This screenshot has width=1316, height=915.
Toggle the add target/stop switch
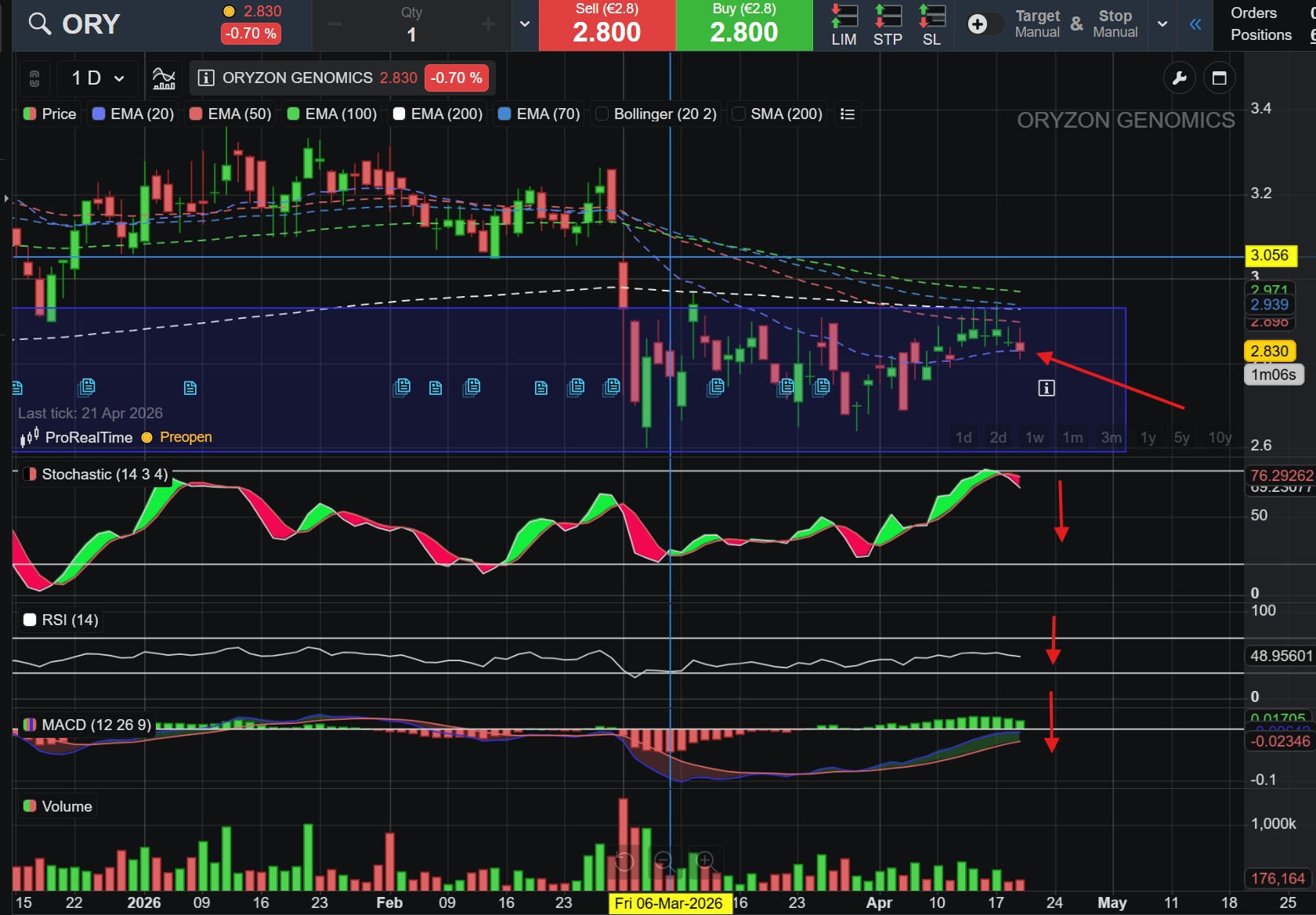pyautogui.click(x=985, y=24)
